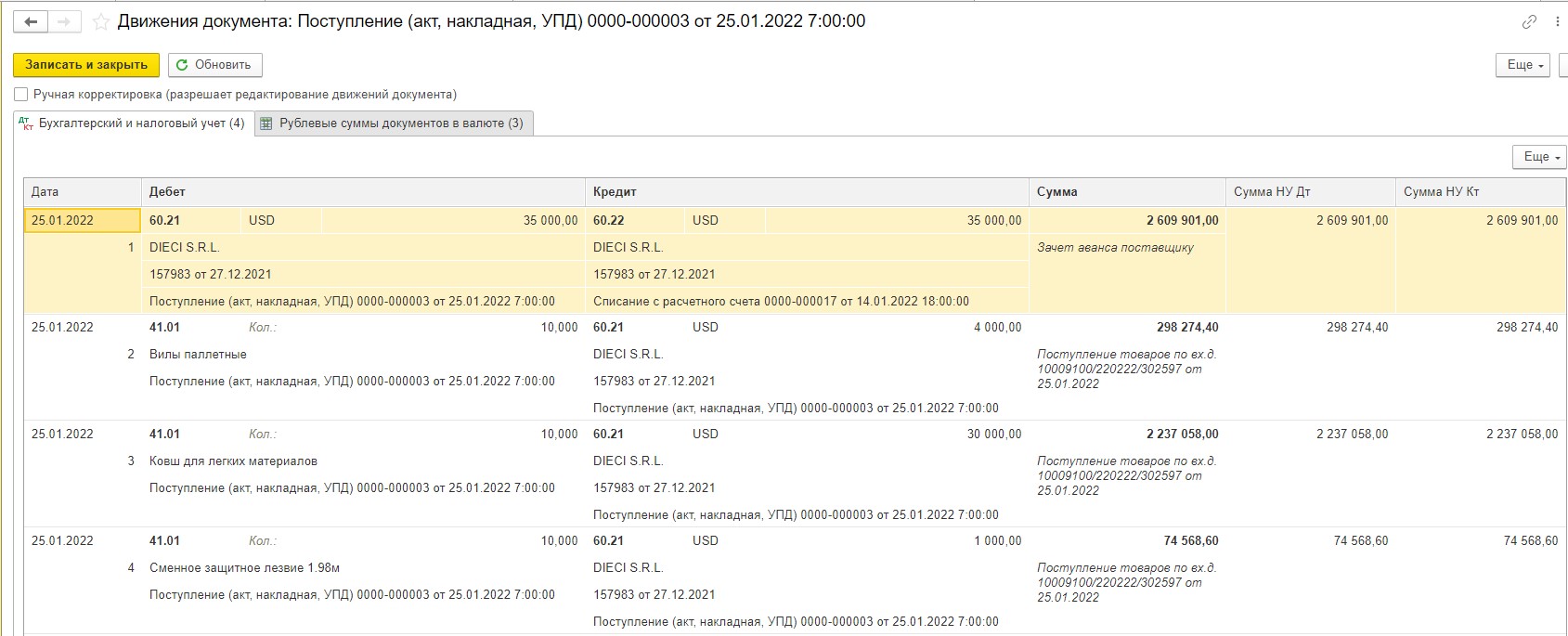The width and height of the screenshot is (1568, 636).
Task: Open the three-dot window options menu
Action: [1557, 21]
